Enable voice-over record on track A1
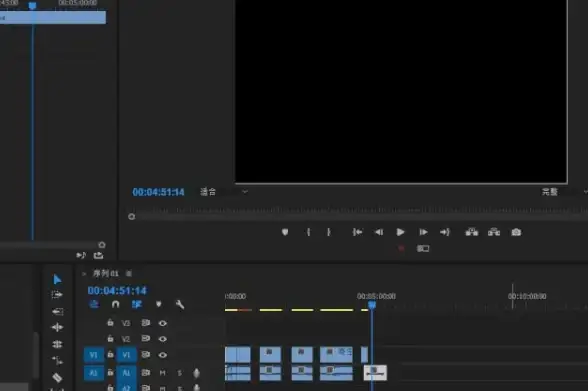Image resolution: width=588 pixels, height=391 pixels. (x=196, y=373)
